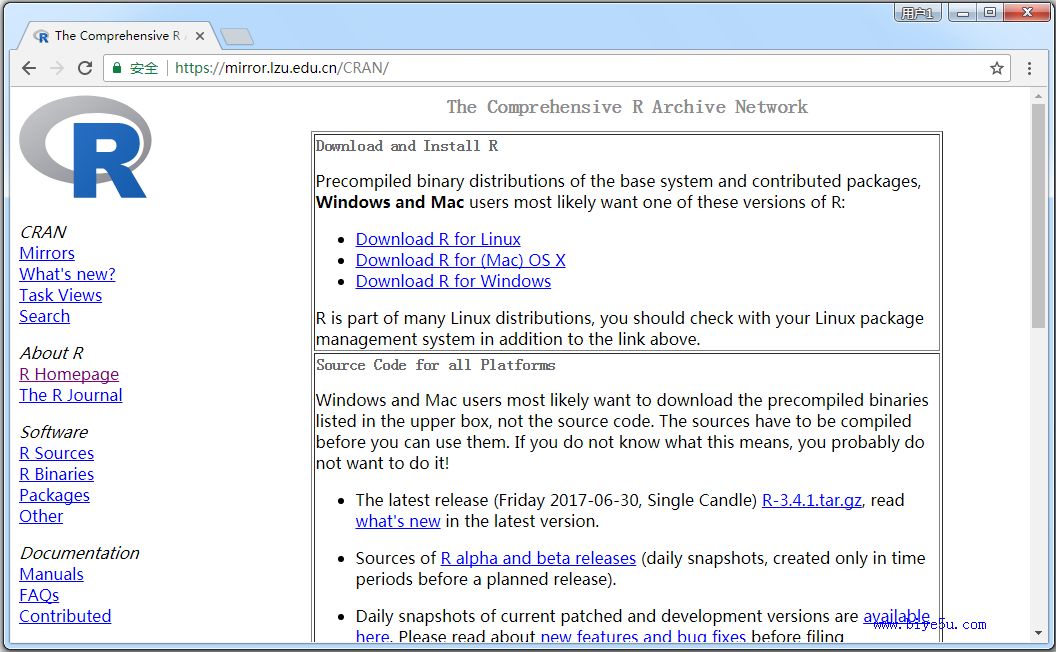
Task: Click the 安全 secure label
Action: [x=143, y=68]
